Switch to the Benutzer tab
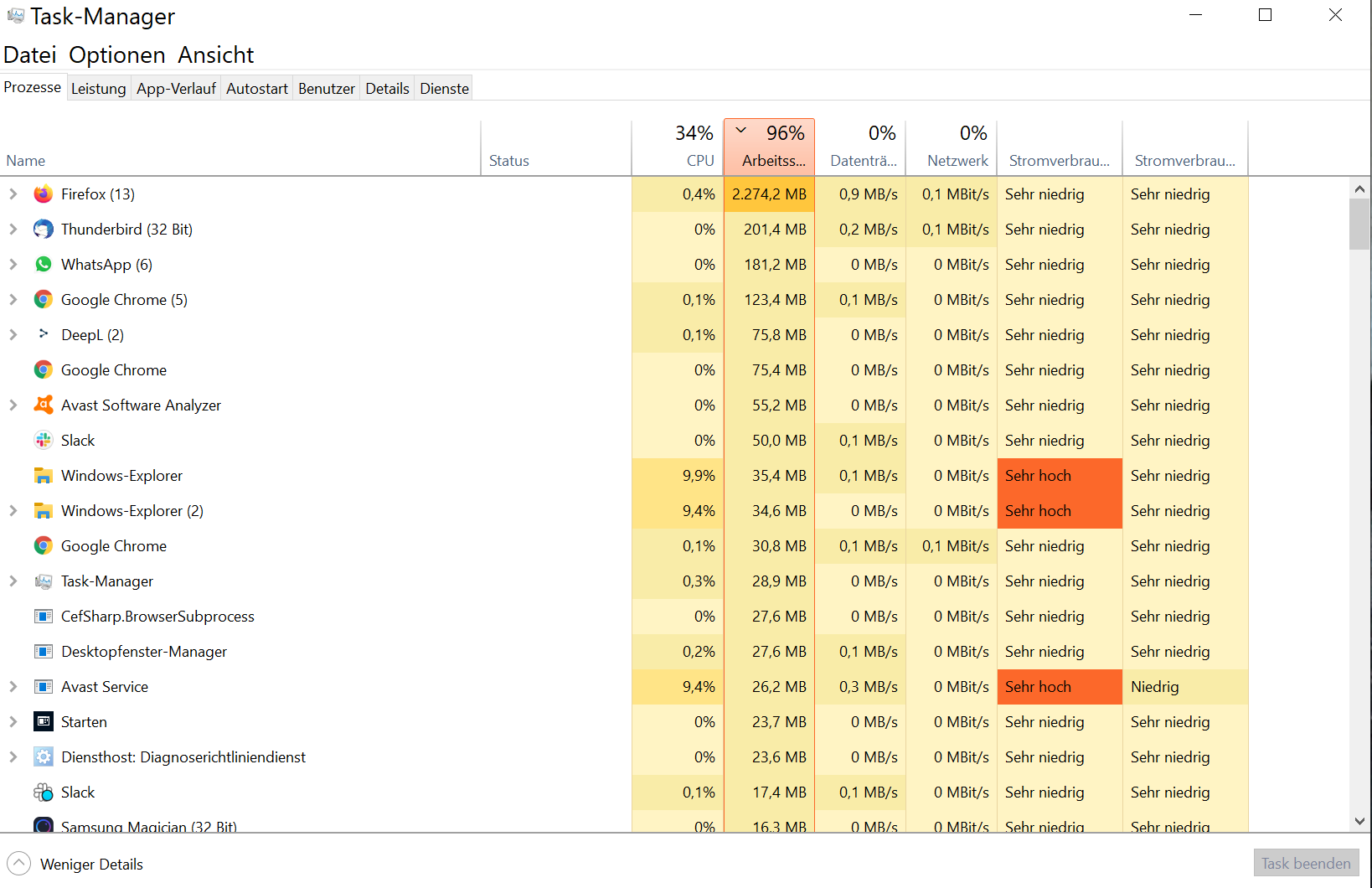Image resolution: width=1372 pixels, height=888 pixels. click(327, 89)
